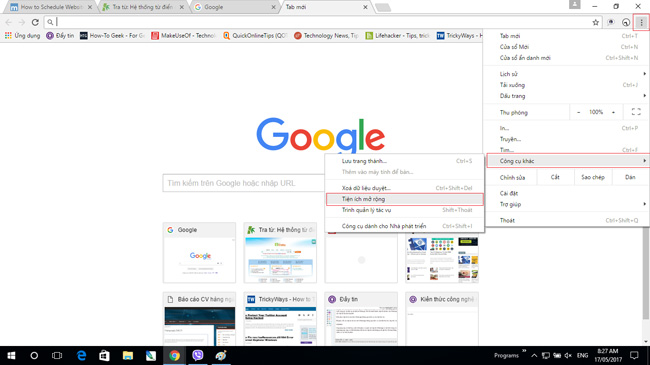
Task: Open Tải xuống from Chrome menu
Action: [566, 85]
